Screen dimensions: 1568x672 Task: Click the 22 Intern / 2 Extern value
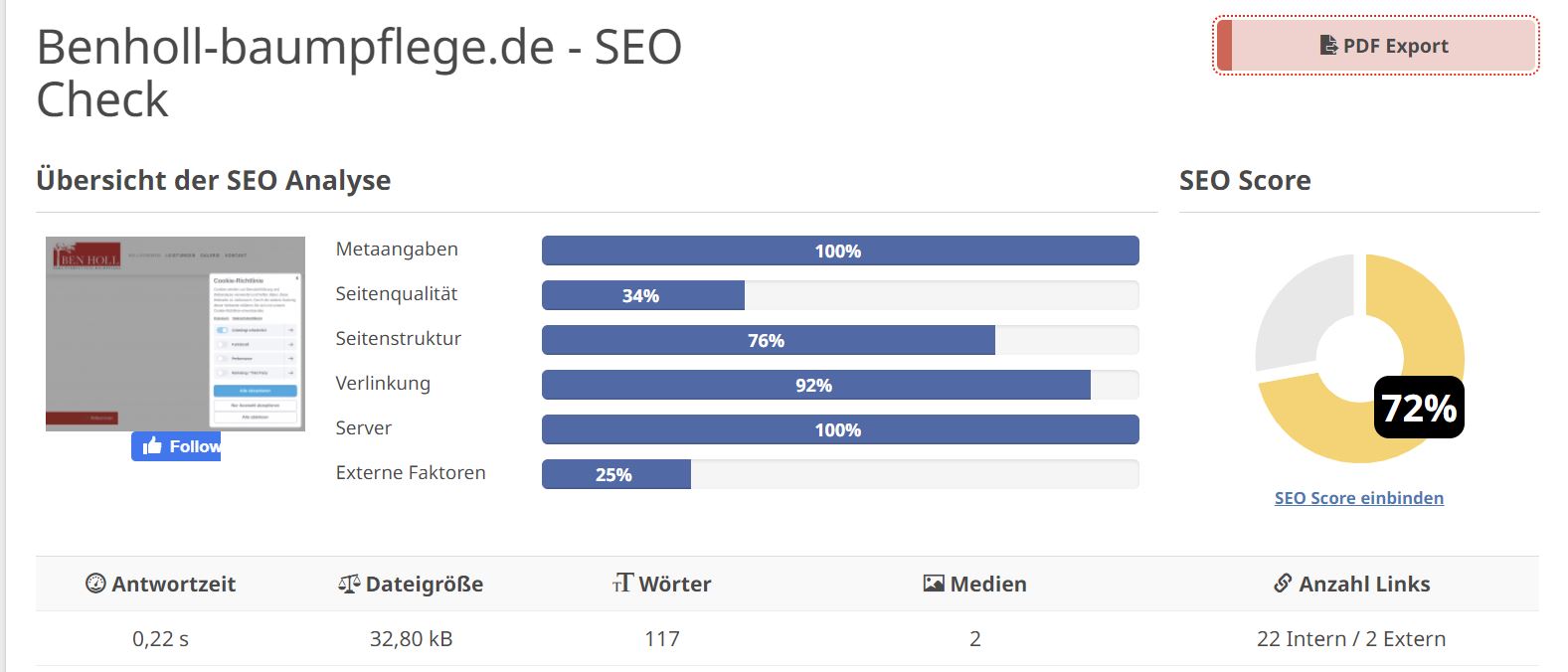click(1351, 638)
